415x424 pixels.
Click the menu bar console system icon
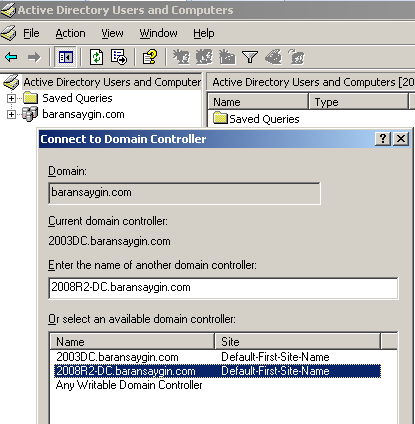[x=8, y=33]
